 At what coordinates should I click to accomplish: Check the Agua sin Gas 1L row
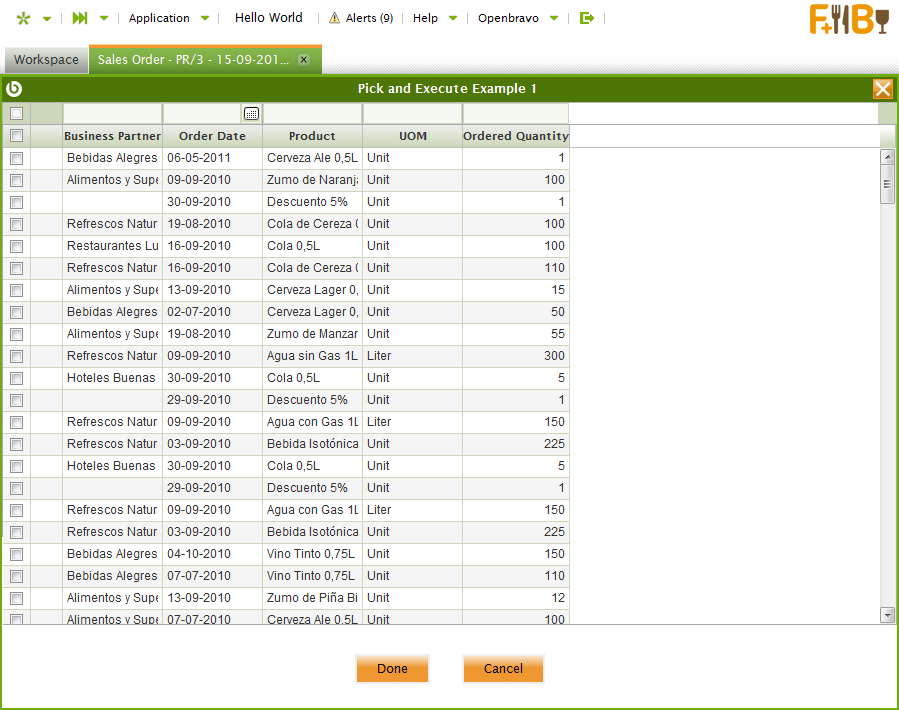pyautogui.click(x=17, y=356)
